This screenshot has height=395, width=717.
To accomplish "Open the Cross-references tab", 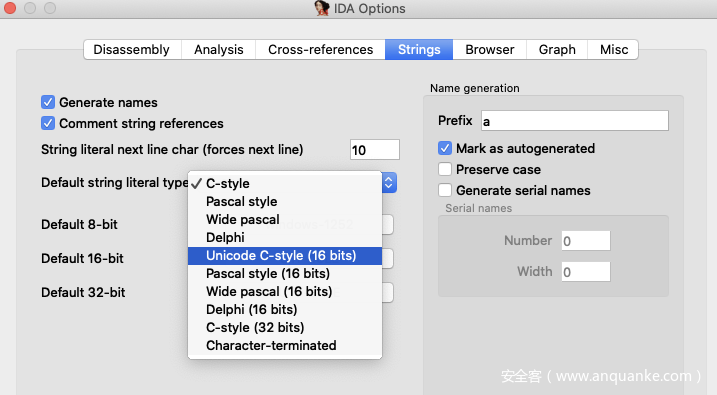I will point(321,49).
